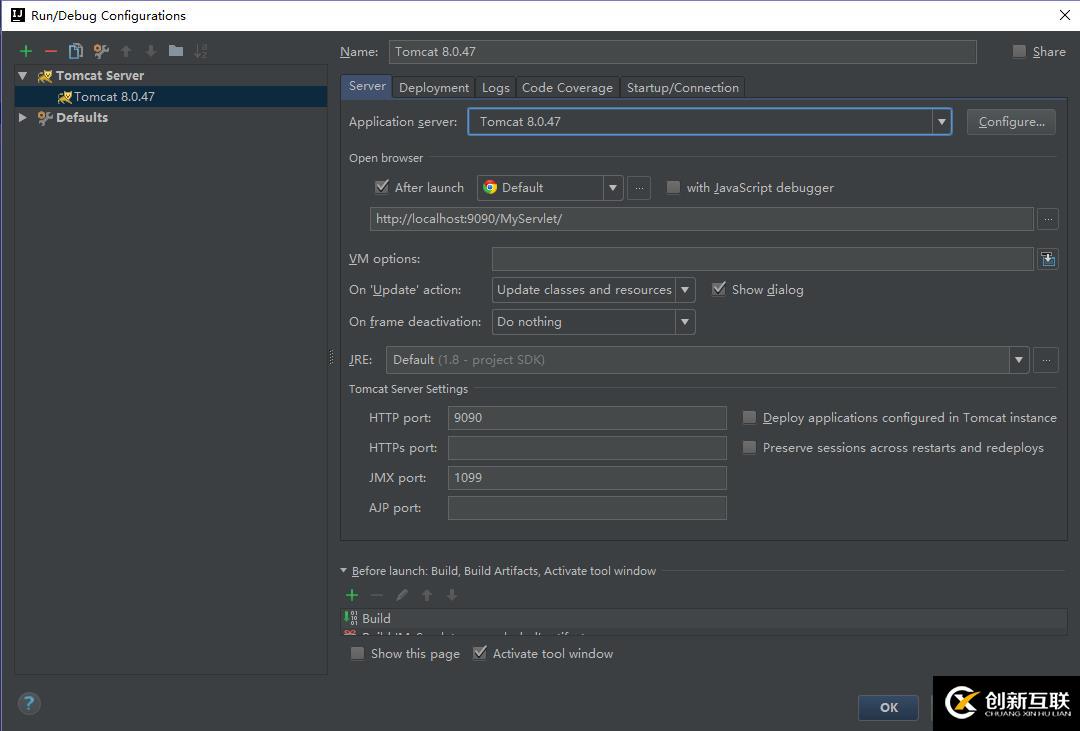Toggle the Show dialog checkbox
The width and height of the screenshot is (1080, 731).
718,289
